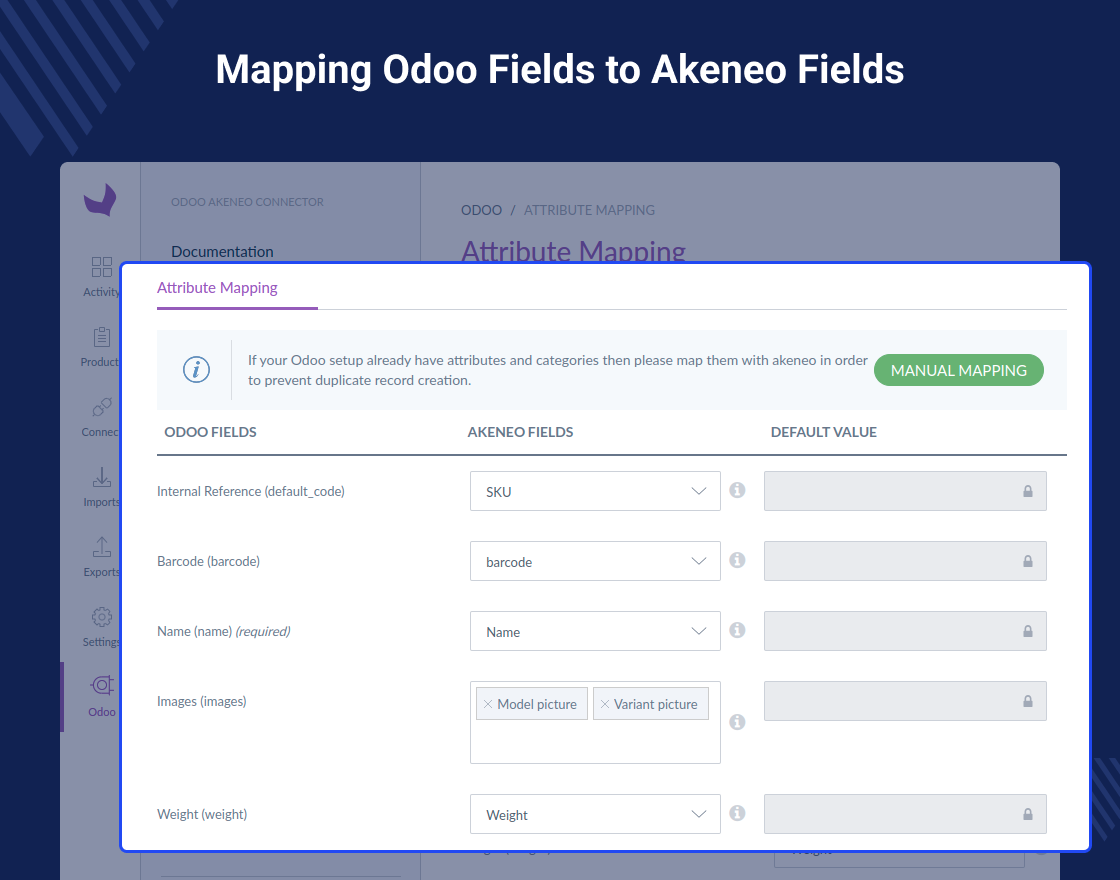Viewport: 1120px width, 880px height.
Task: Select the Attribute Mapping tab
Action: [217, 287]
